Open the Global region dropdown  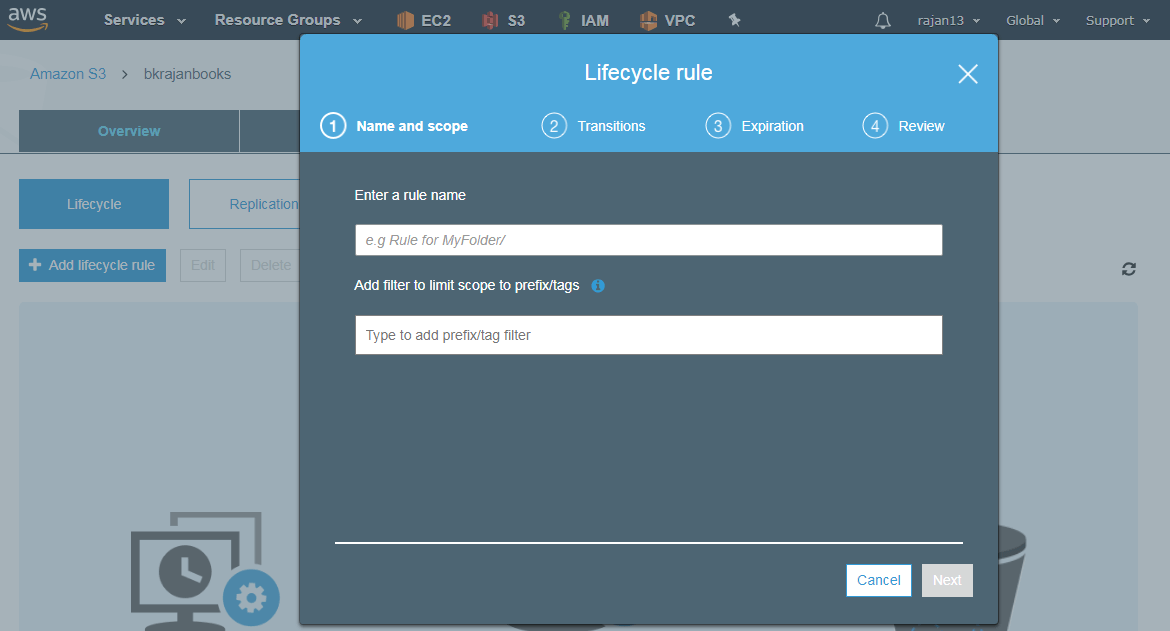click(x=1033, y=20)
